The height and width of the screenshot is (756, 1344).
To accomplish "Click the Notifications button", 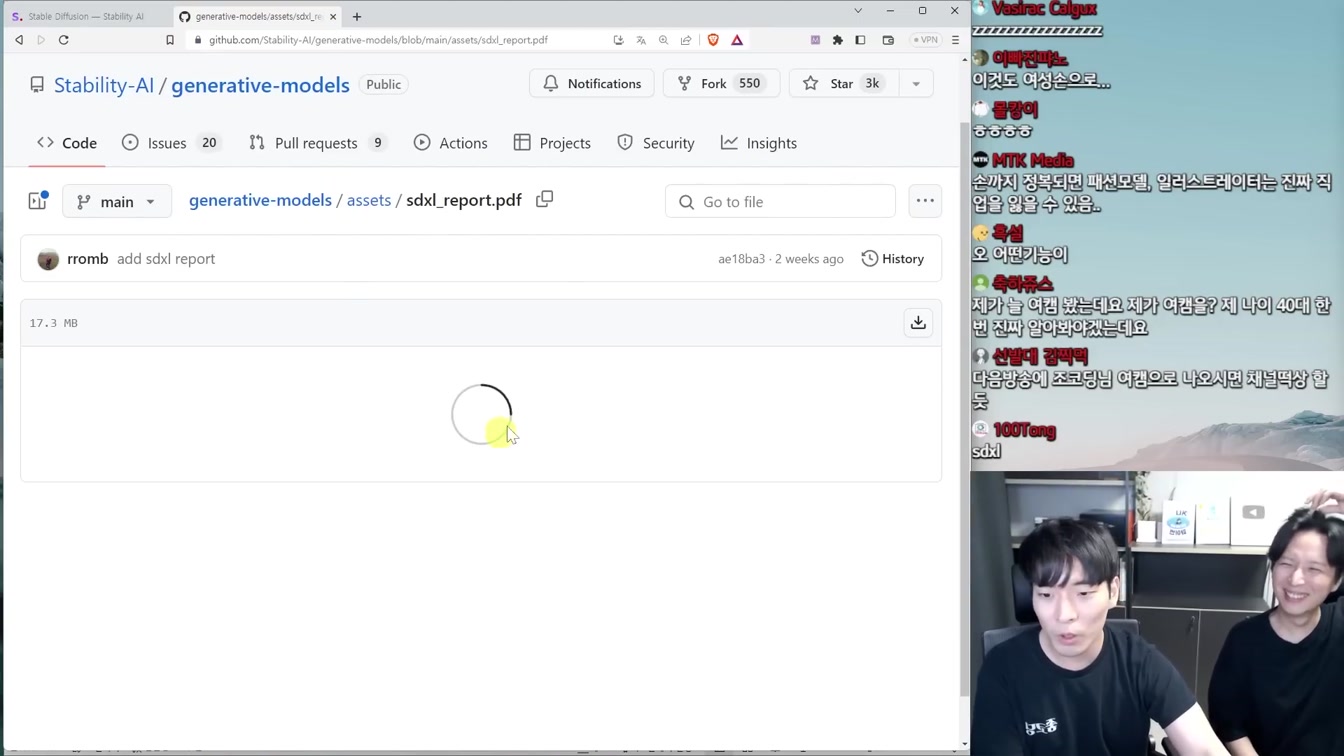I will click(x=592, y=84).
